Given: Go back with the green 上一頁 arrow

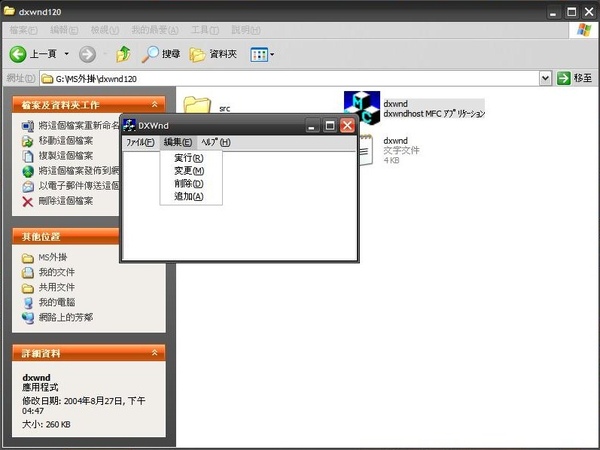Looking at the screenshot, I should (x=18, y=54).
